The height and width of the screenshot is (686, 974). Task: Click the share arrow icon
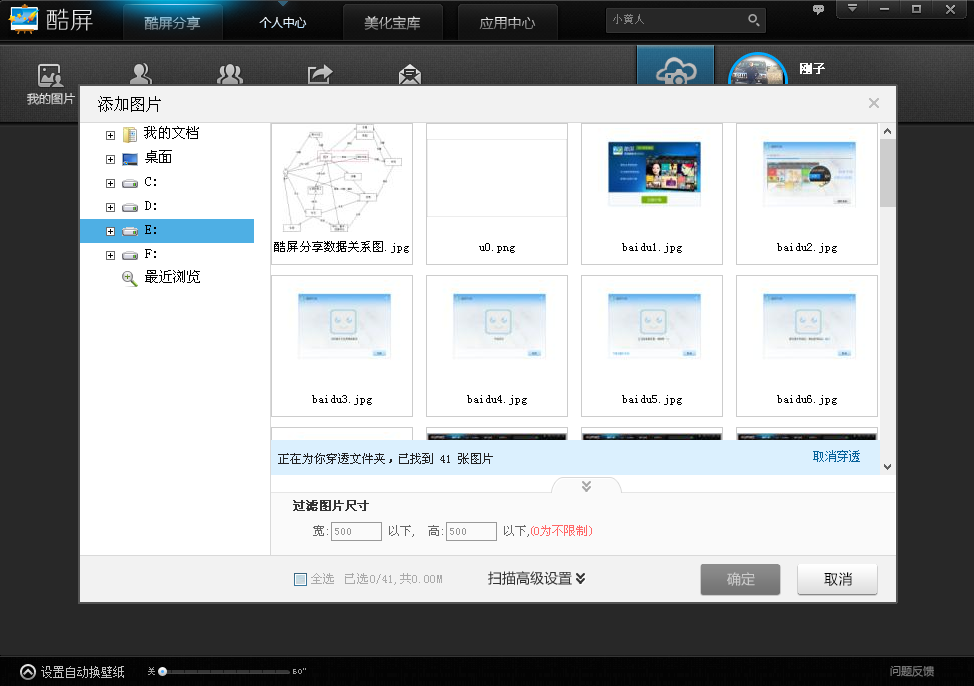320,74
